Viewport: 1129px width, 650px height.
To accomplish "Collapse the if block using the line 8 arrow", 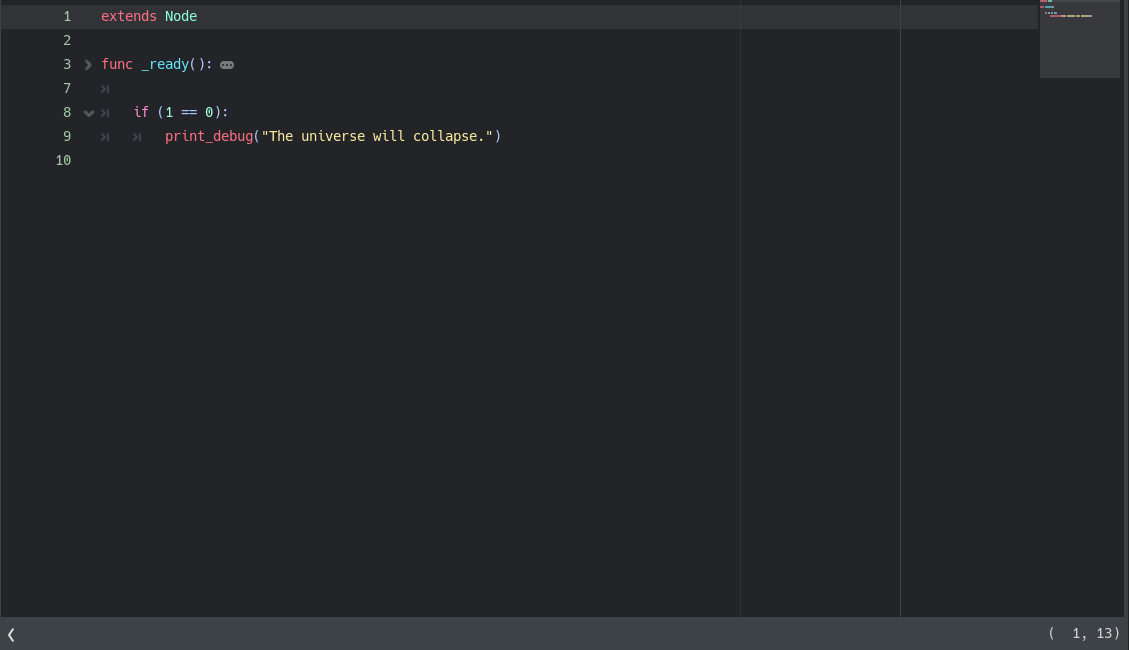I will click(x=88, y=112).
